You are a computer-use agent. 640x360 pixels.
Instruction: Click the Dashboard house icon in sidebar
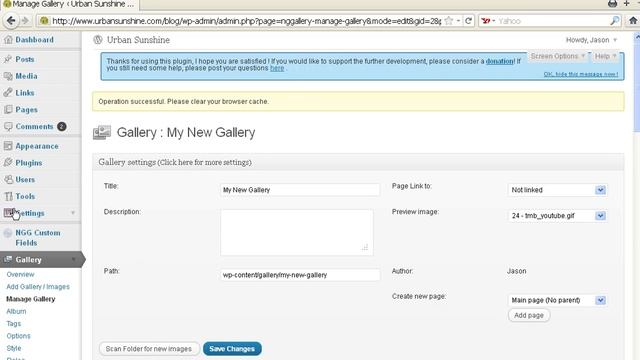click(8, 40)
